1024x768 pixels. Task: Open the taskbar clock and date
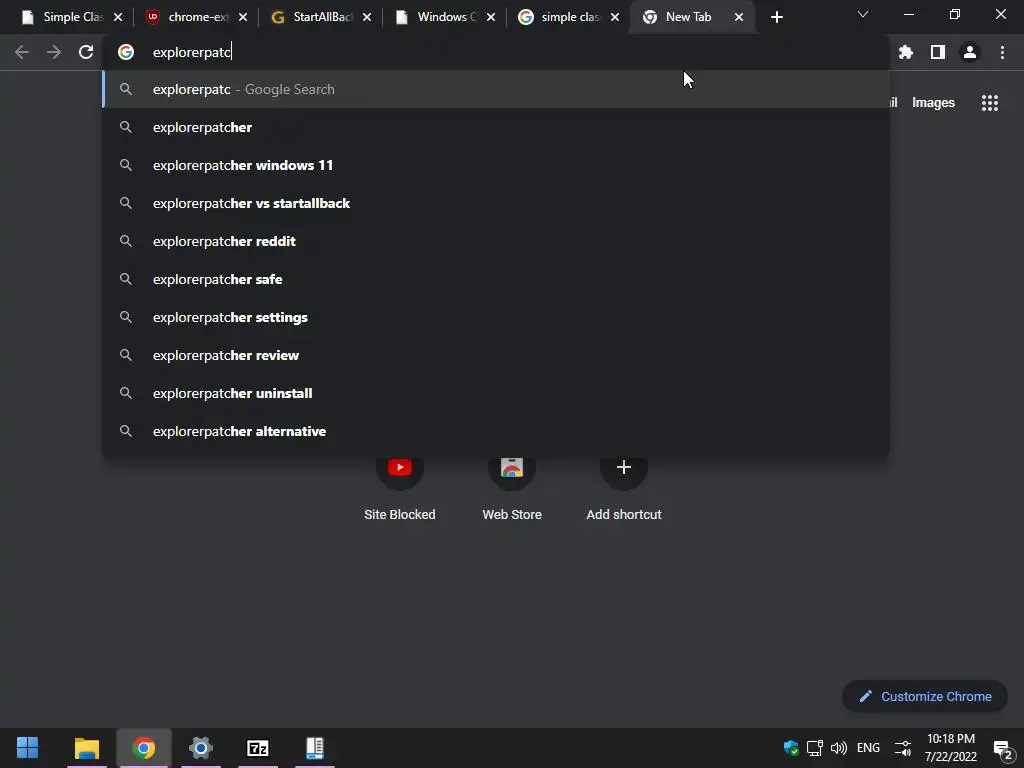[x=951, y=748]
